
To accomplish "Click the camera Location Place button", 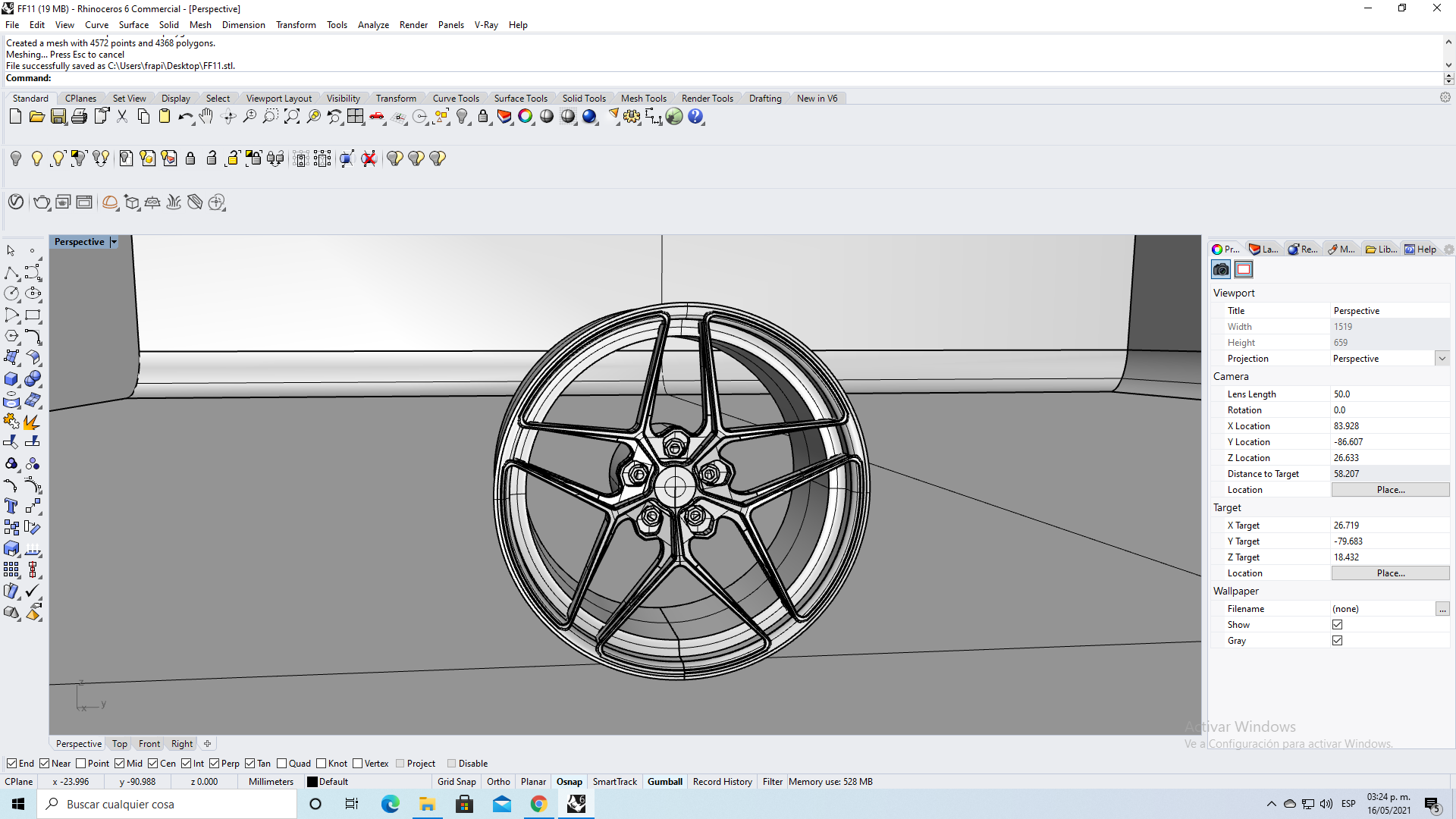I will coord(1390,490).
